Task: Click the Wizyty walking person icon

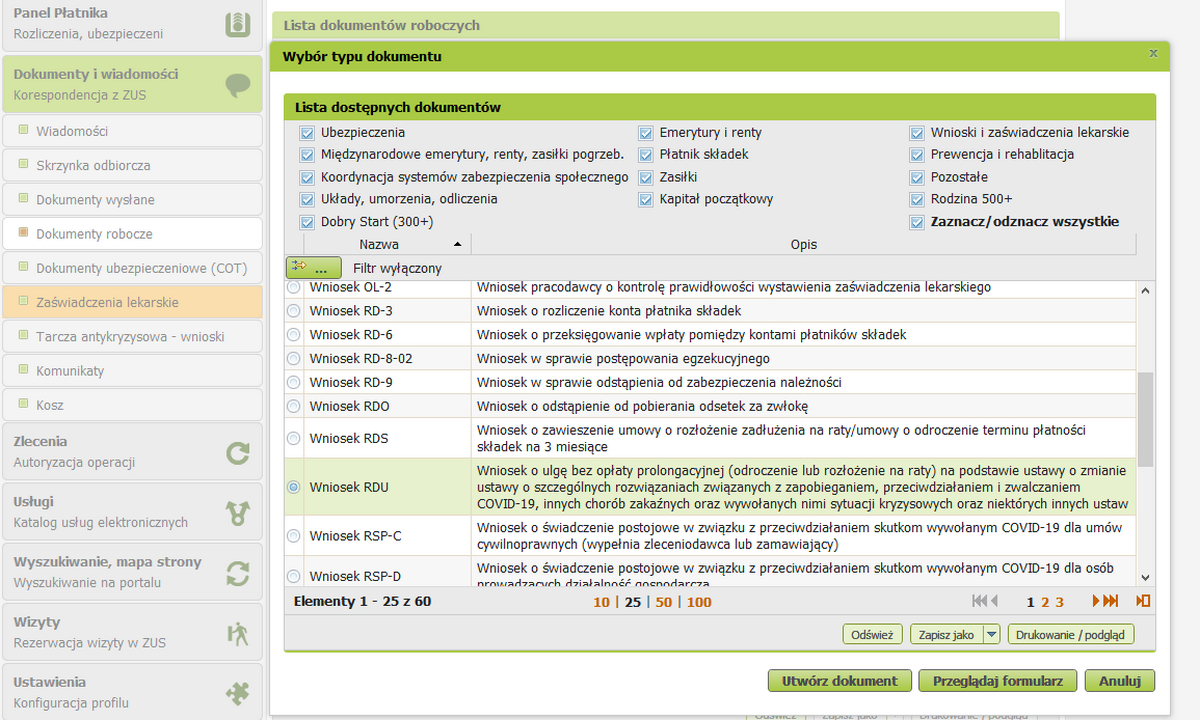Action: tap(237, 633)
